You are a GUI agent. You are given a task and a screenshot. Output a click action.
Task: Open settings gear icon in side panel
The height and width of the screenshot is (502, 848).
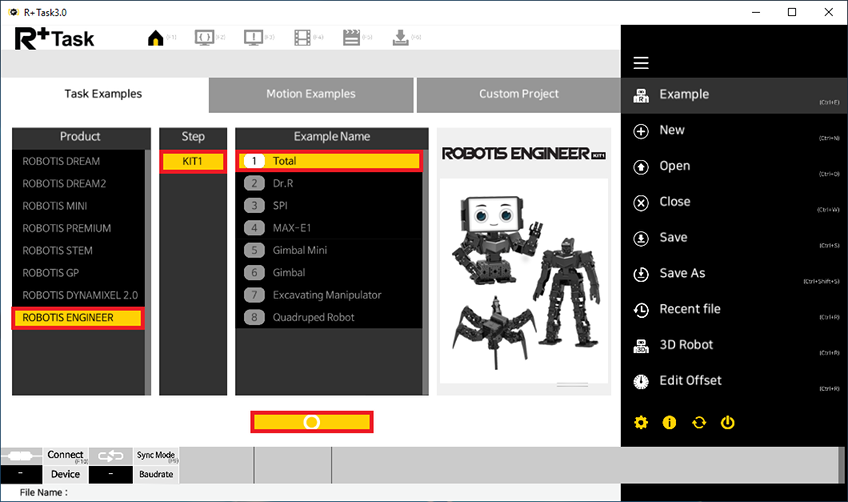click(641, 422)
